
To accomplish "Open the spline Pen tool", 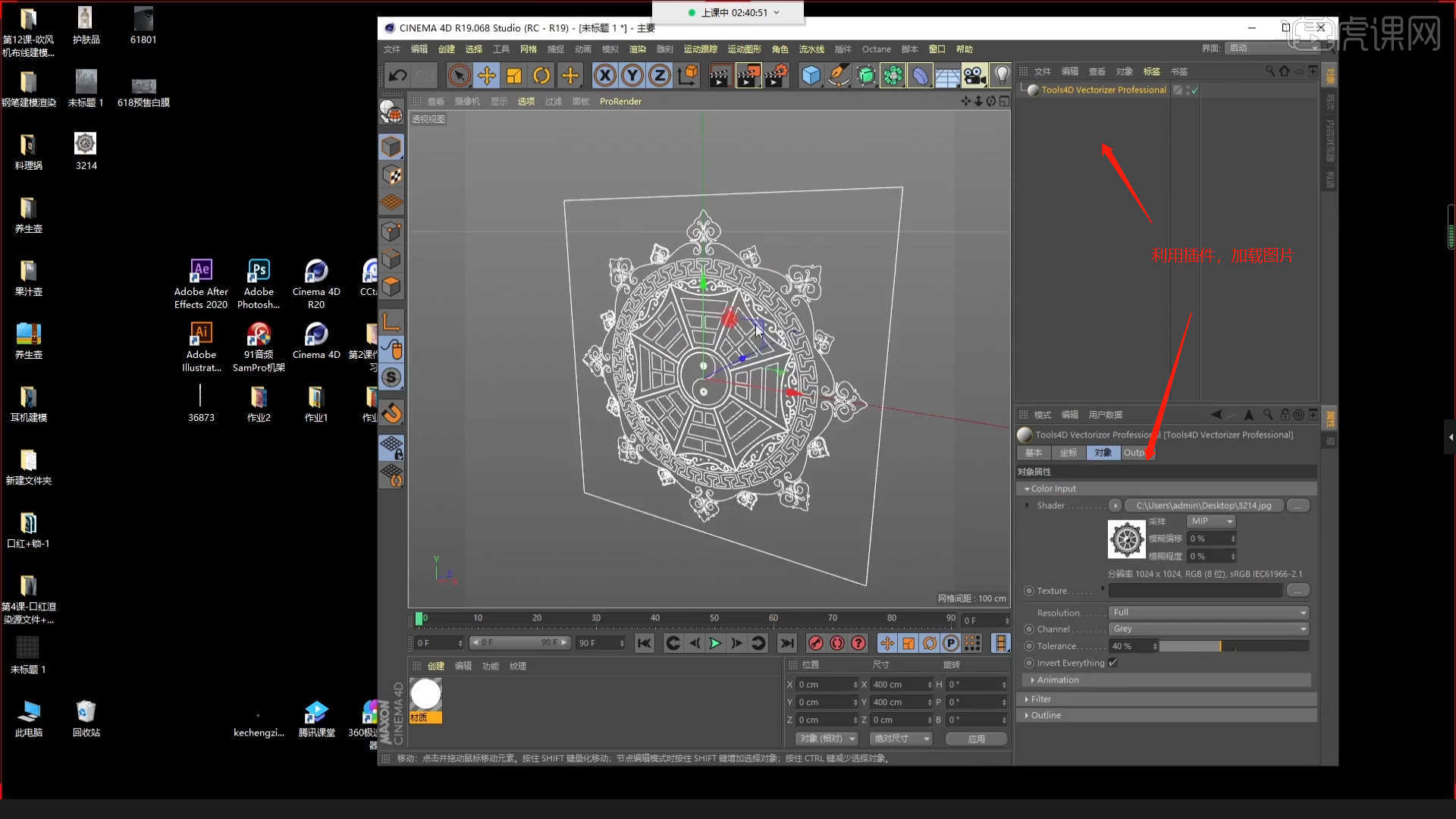I will click(x=839, y=75).
